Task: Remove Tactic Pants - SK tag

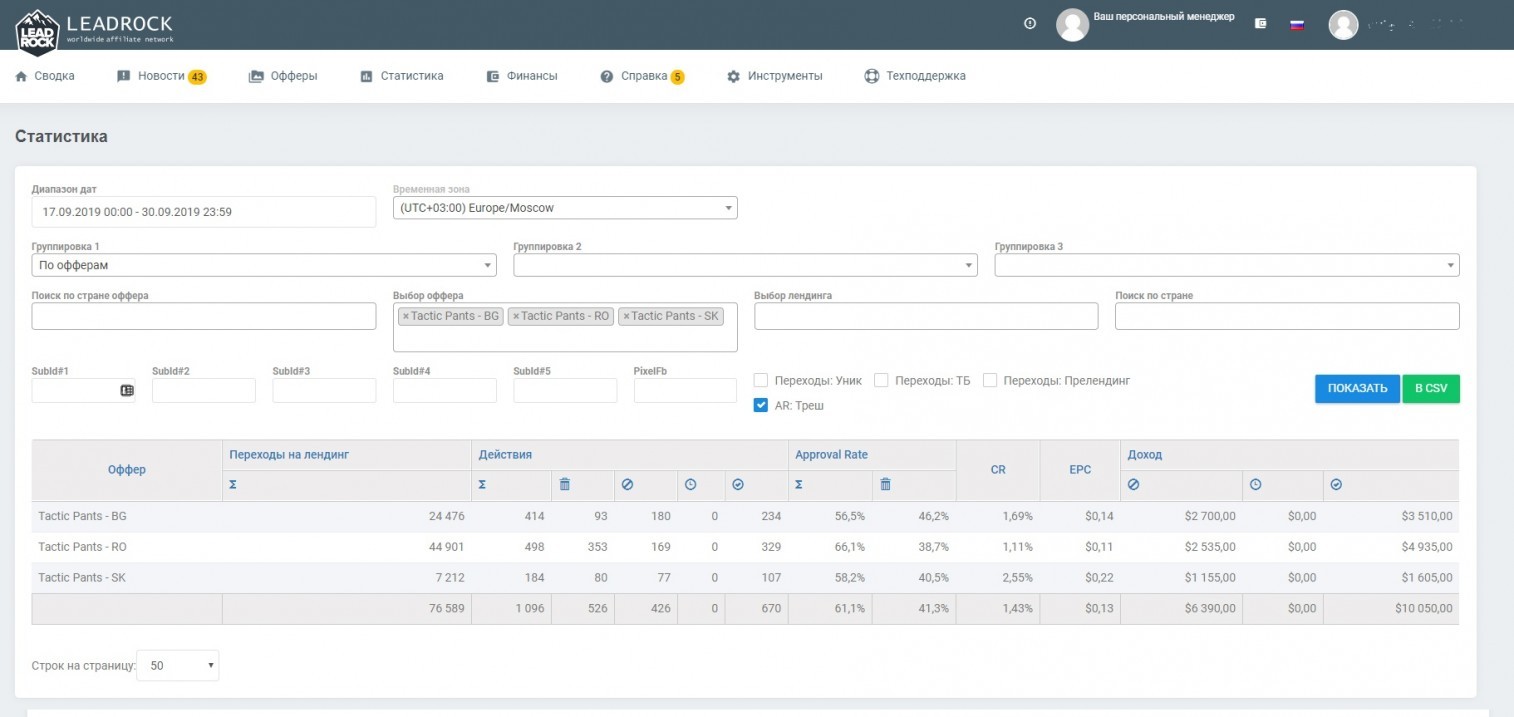Action: pyautogui.click(x=626, y=316)
